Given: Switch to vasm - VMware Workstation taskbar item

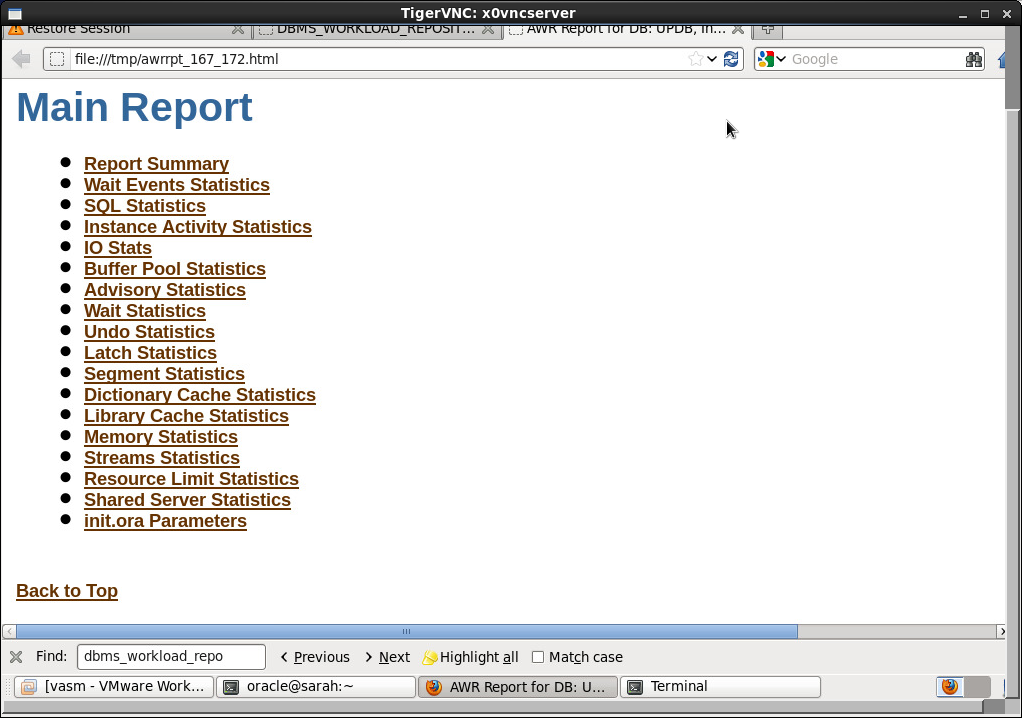Looking at the screenshot, I should pos(114,687).
